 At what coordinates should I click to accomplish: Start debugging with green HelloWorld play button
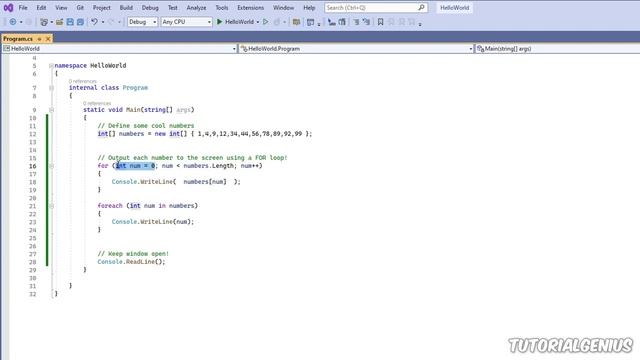click(235, 22)
